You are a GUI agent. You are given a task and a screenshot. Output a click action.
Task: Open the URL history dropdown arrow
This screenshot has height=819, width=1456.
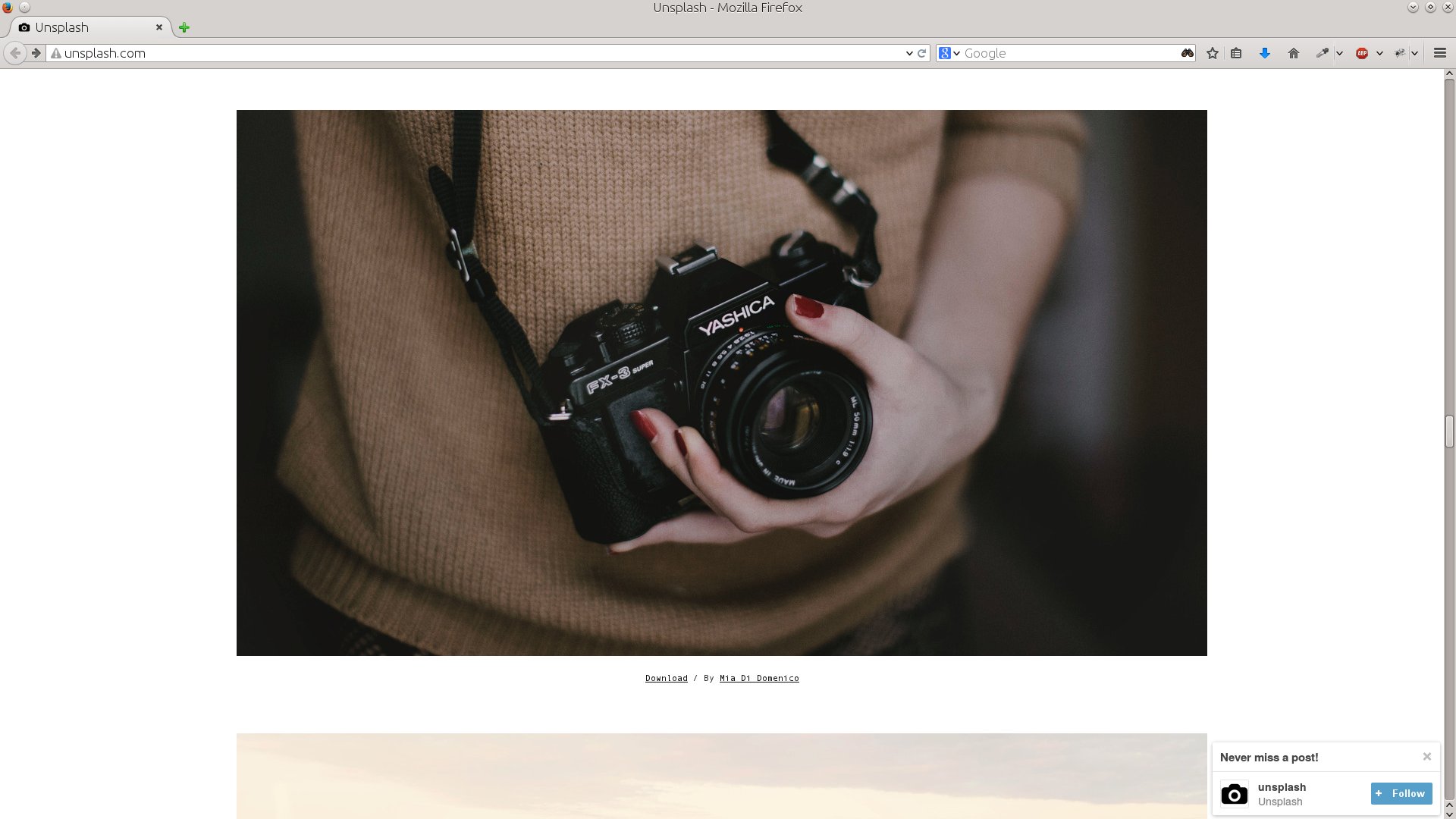pos(909,53)
